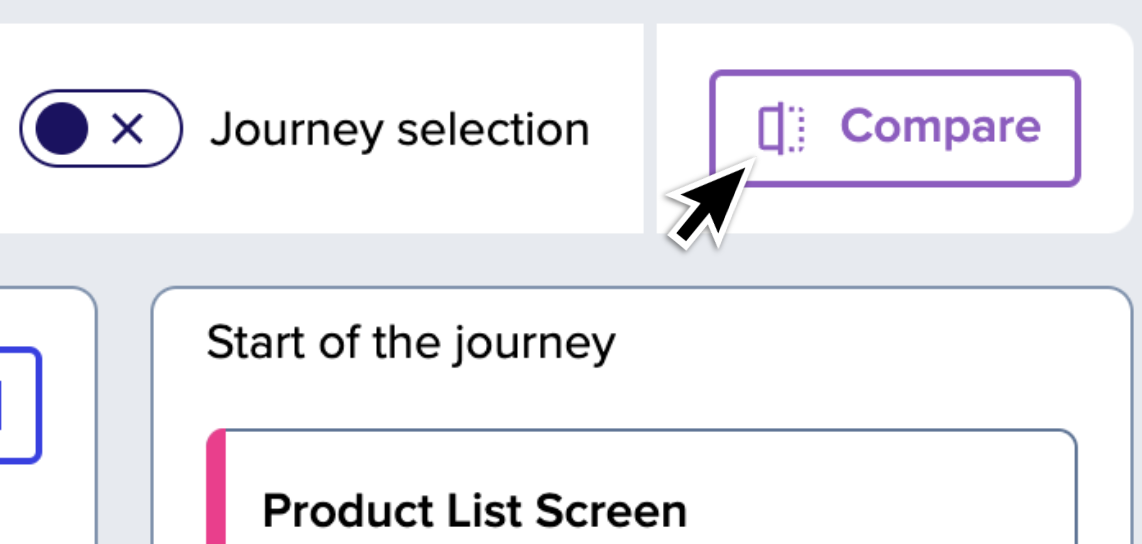Toggle the Journey selection switch
1142x544 pixels.
(101, 129)
